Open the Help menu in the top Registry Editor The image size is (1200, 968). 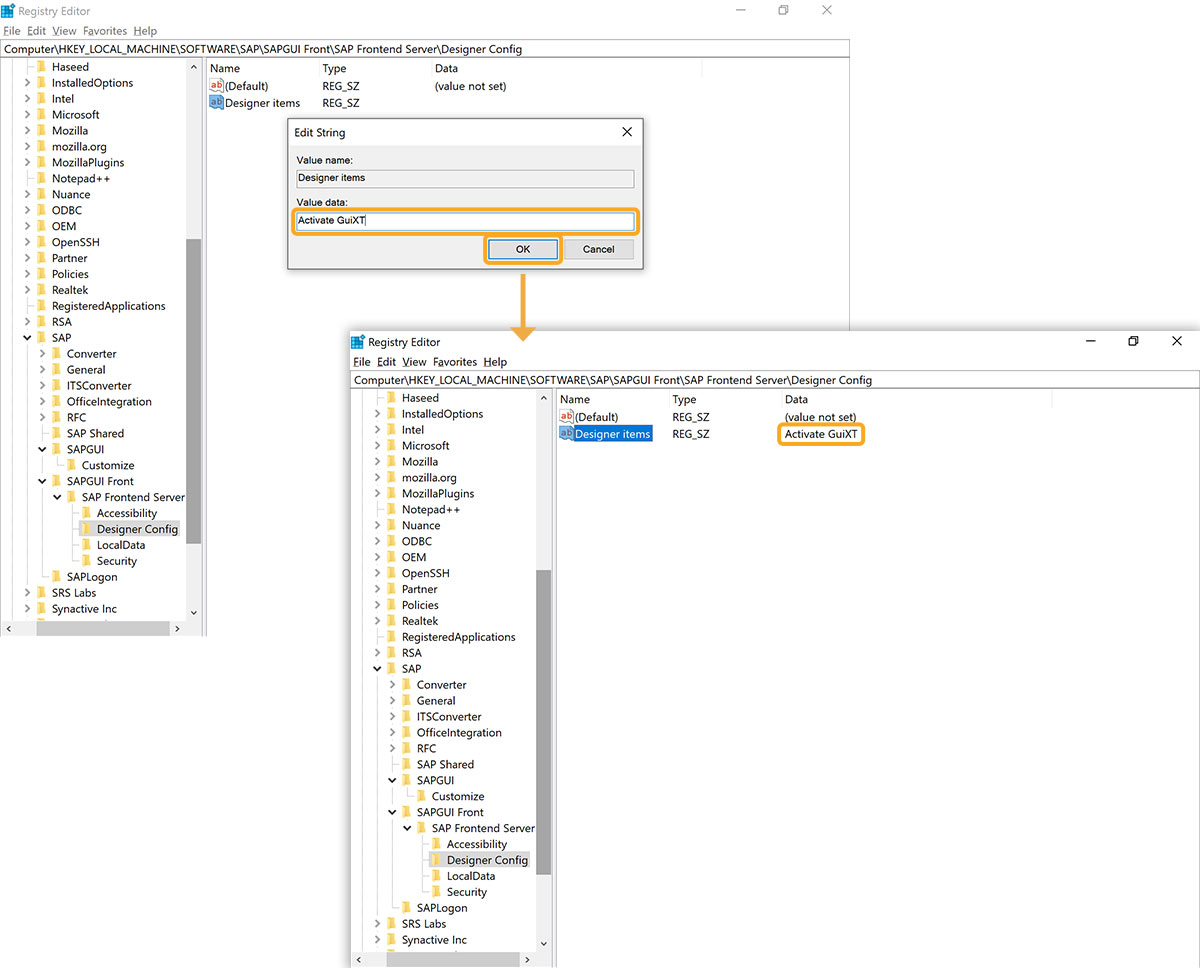pyautogui.click(x=145, y=31)
